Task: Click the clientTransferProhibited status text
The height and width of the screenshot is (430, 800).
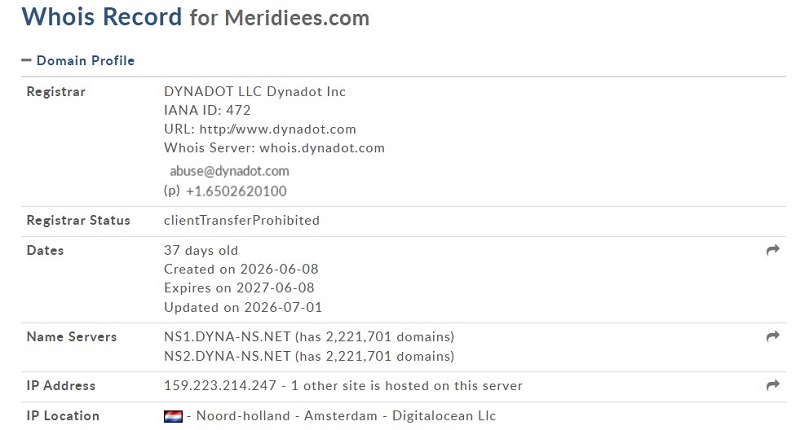Action: (242, 220)
